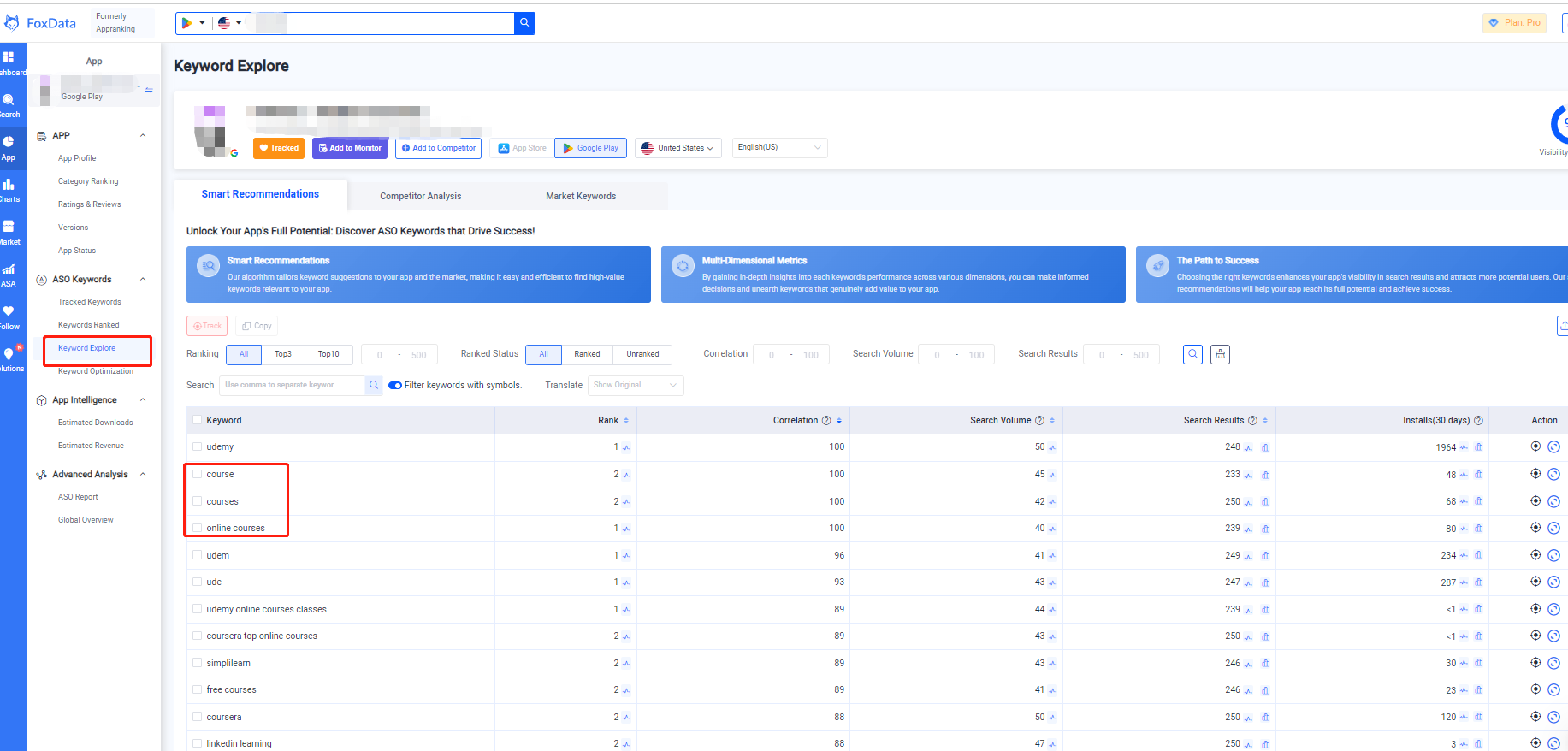Click target track icon in udemy row
Viewport: 1568px width, 751px height.
[x=1535, y=446]
